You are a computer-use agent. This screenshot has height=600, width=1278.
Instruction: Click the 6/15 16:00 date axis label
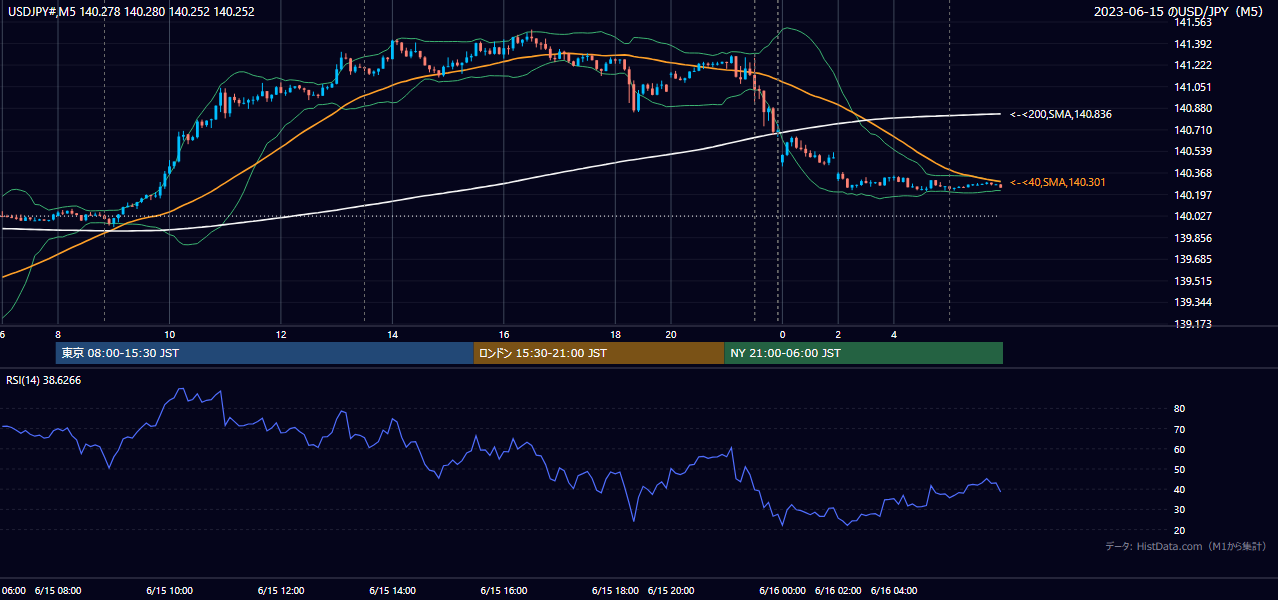pyautogui.click(x=504, y=590)
